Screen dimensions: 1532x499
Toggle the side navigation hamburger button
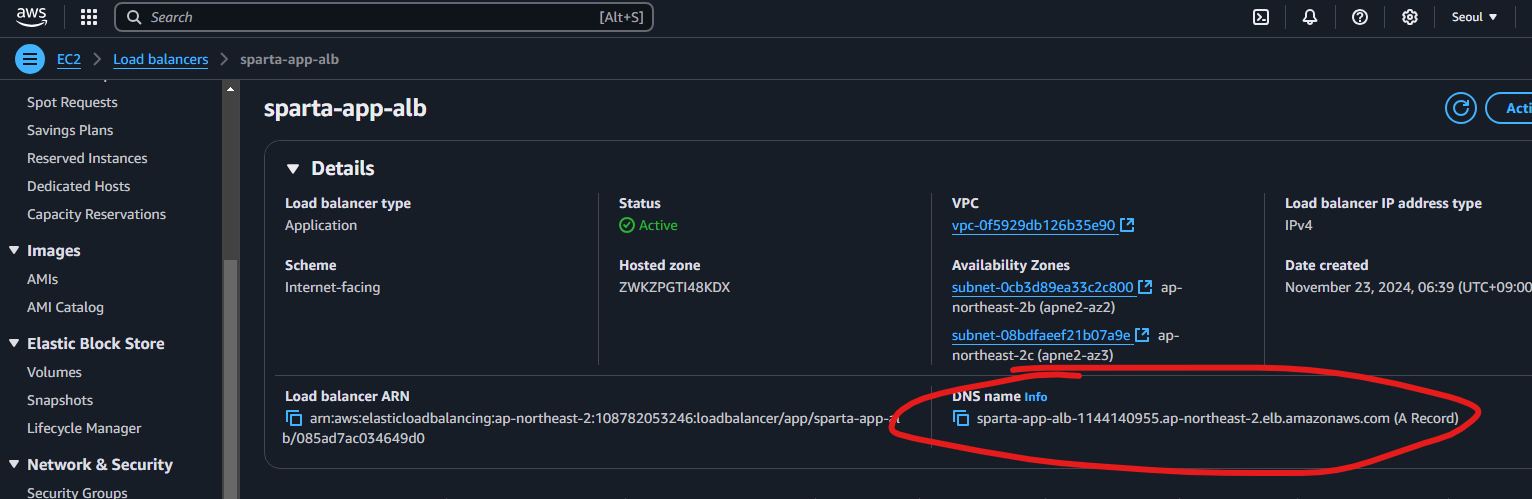(30, 59)
